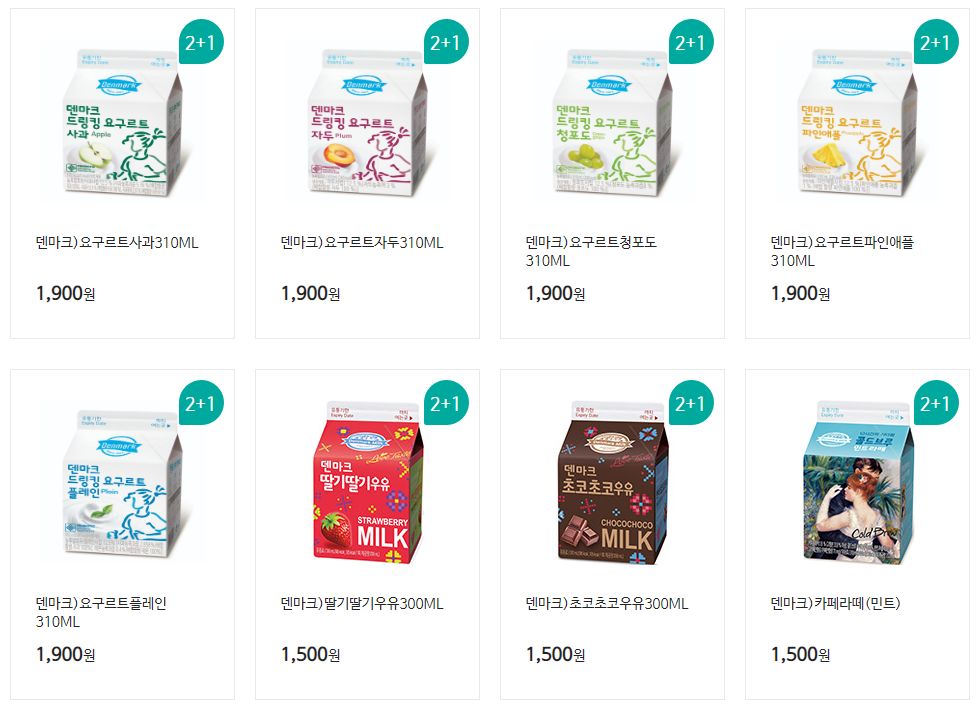Click the 2+1 badge on pineapple yogurt
Viewport: 978px width, 711px height.
[936, 42]
